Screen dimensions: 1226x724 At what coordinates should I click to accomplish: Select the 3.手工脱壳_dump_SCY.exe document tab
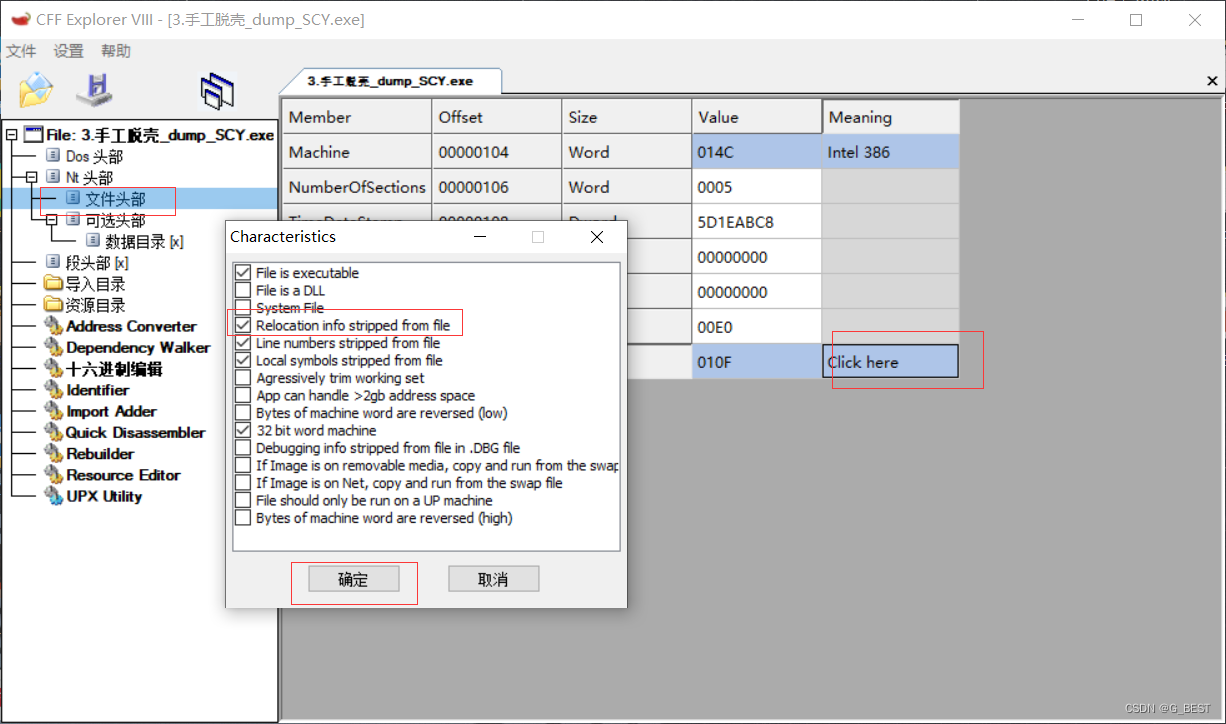389,81
